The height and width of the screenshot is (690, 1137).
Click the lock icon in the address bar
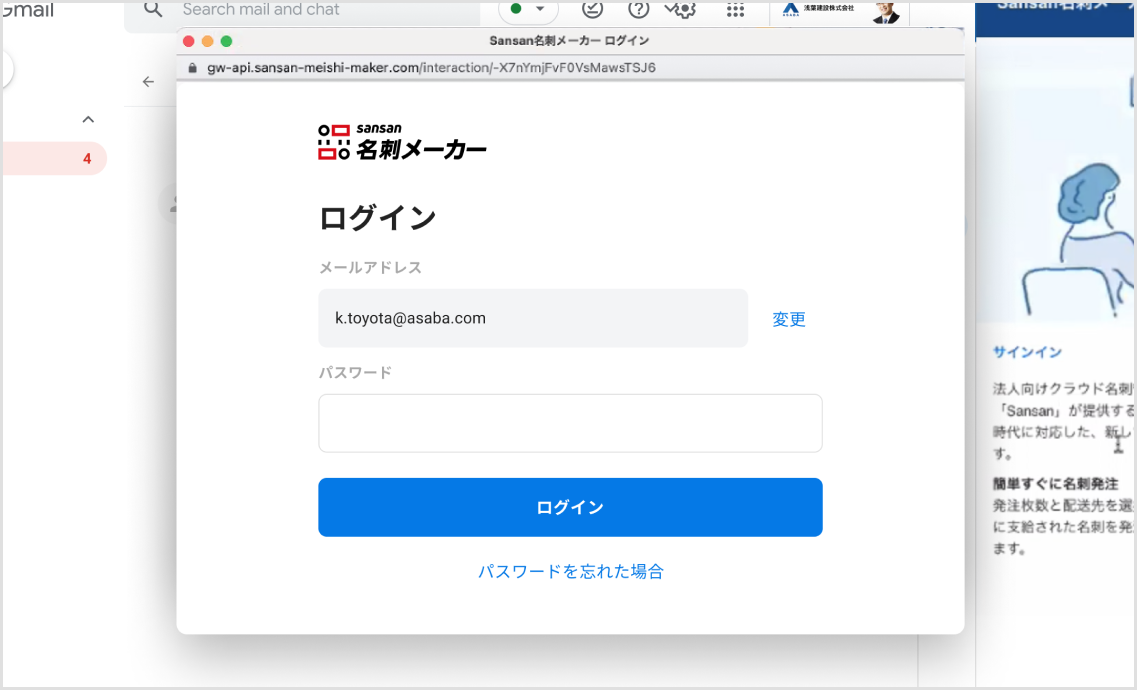click(x=192, y=68)
